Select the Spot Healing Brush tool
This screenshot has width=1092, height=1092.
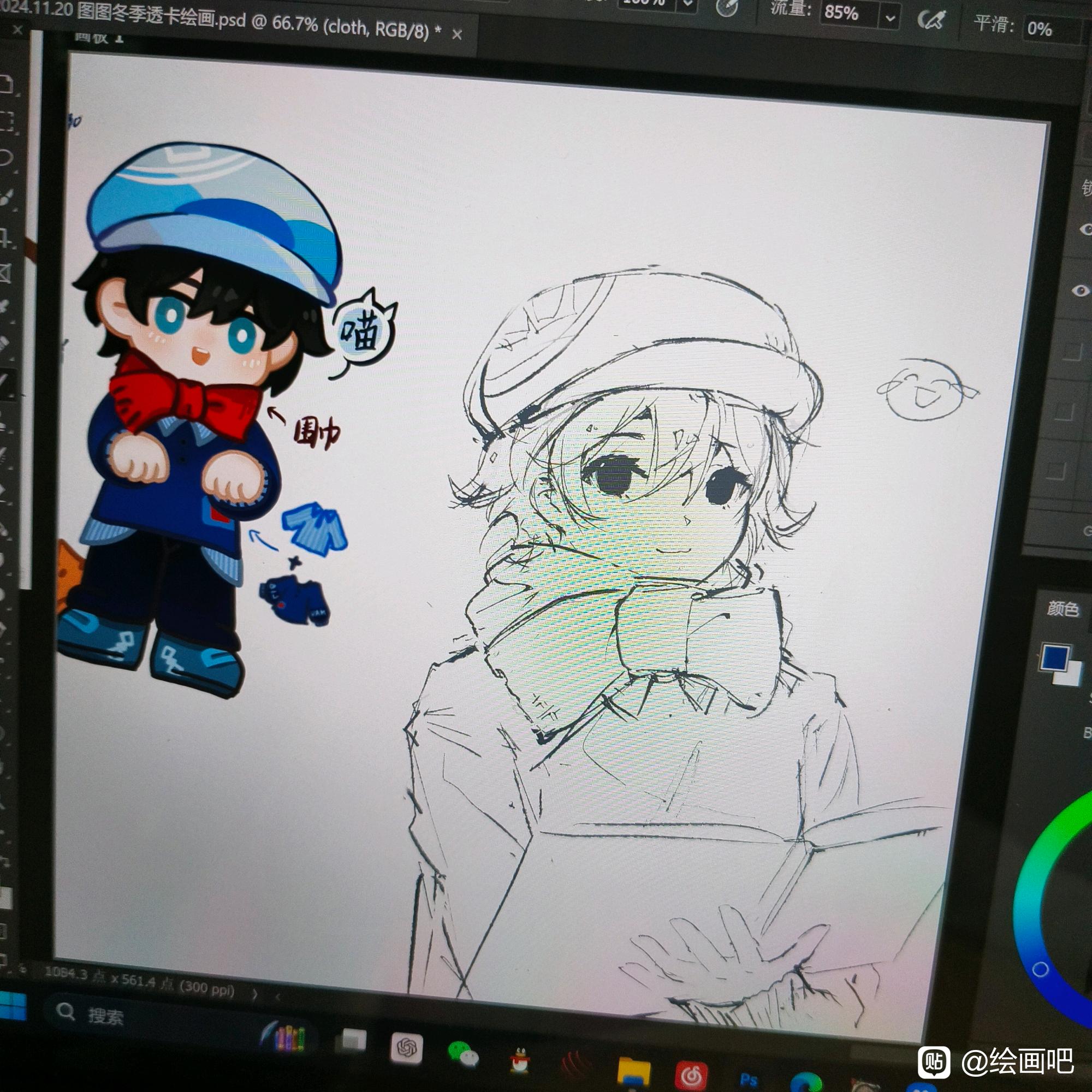pyautogui.click(x=5, y=343)
